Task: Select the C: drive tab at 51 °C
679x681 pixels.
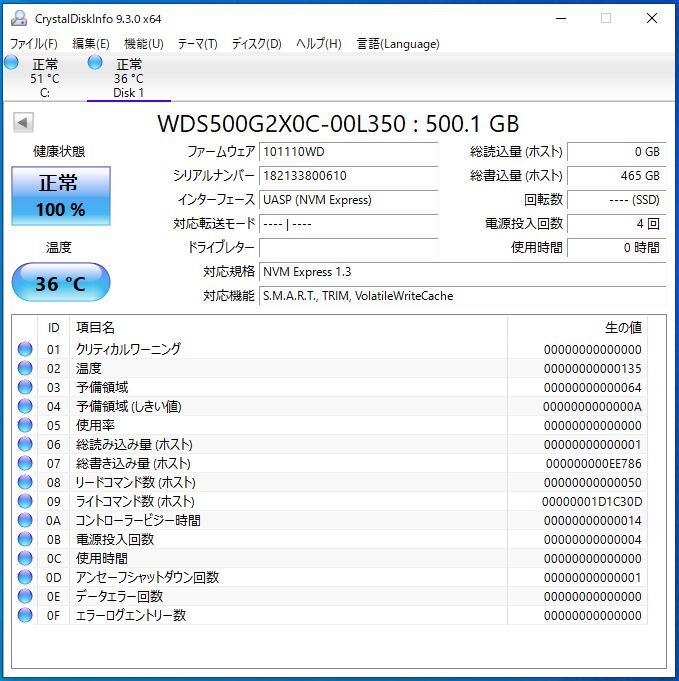Action: [x=45, y=78]
